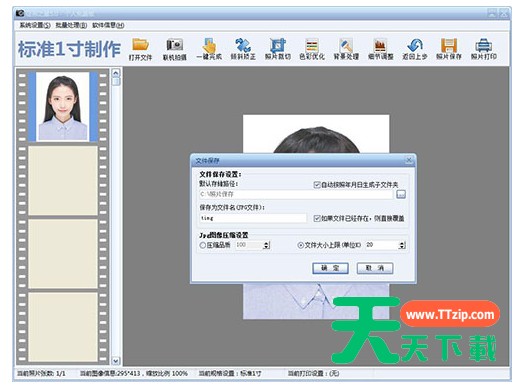The width and height of the screenshot is (519, 385).
Task: Click the 照片打印 printer icon
Action: coord(484,45)
